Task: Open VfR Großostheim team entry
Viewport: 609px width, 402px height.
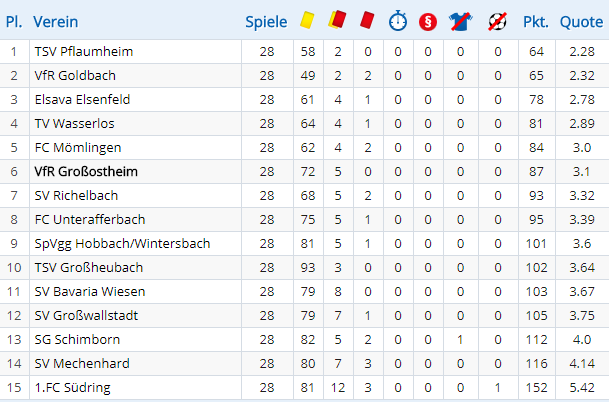Action: tap(86, 171)
